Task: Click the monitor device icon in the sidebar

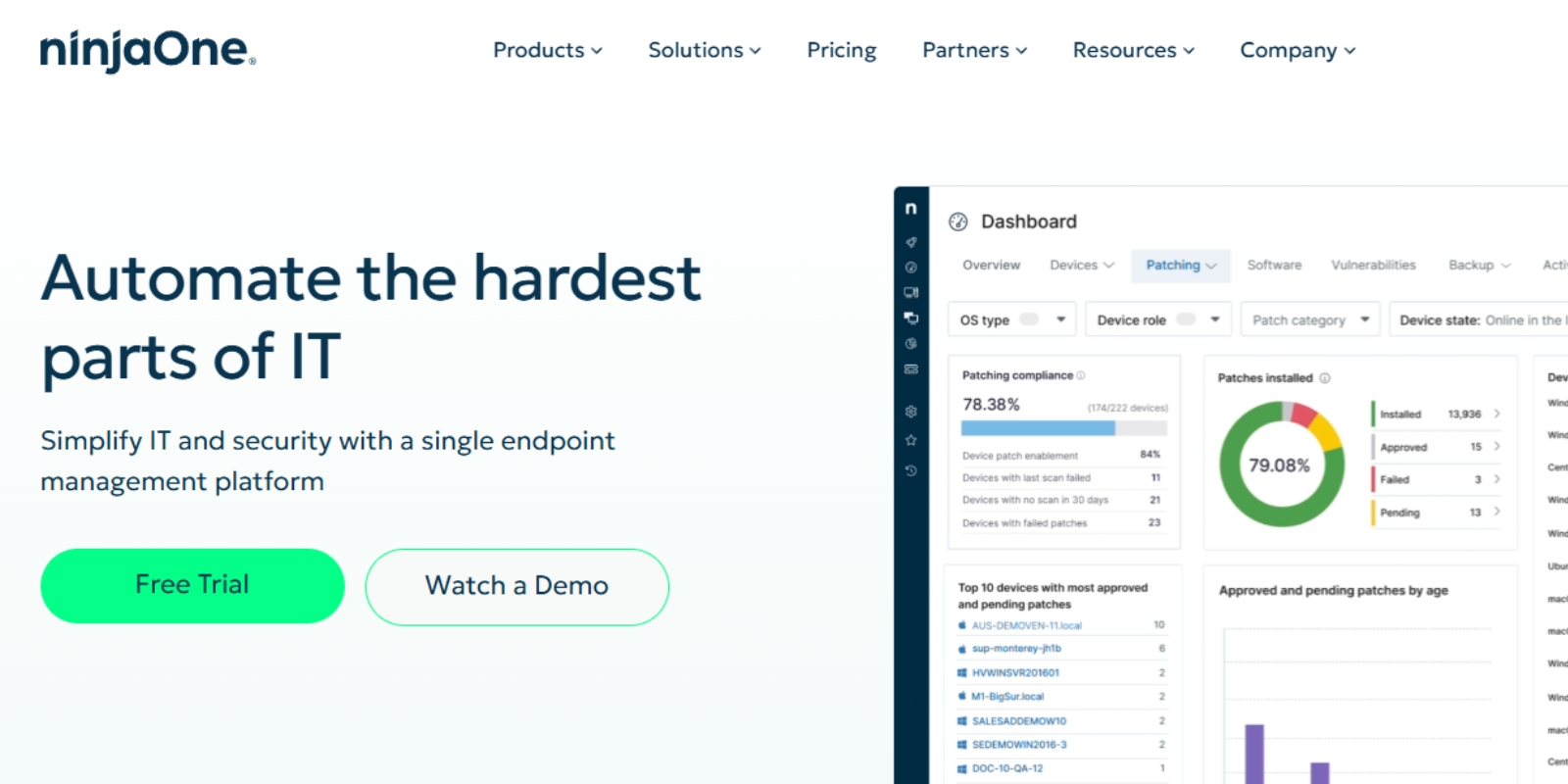Action: click(911, 292)
